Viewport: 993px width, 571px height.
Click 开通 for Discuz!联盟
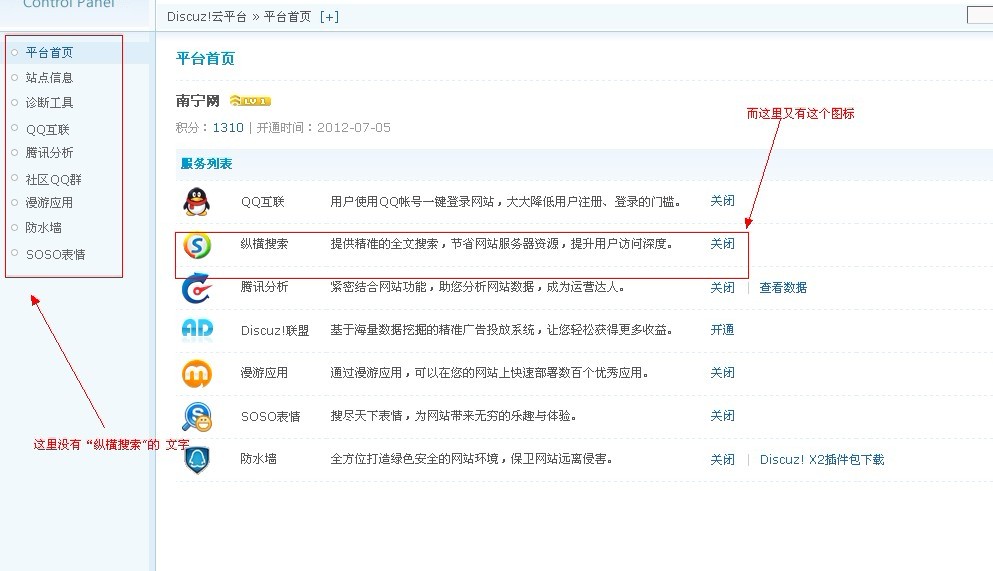click(722, 330)
